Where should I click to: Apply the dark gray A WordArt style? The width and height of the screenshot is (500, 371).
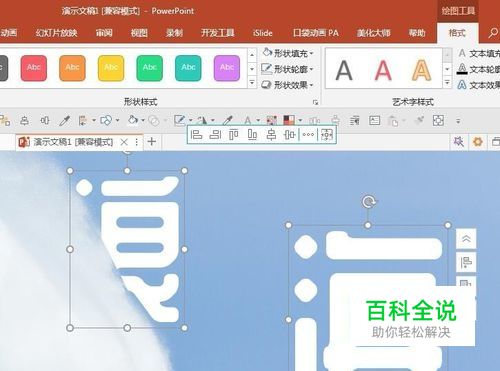click(x=344, y=70)
